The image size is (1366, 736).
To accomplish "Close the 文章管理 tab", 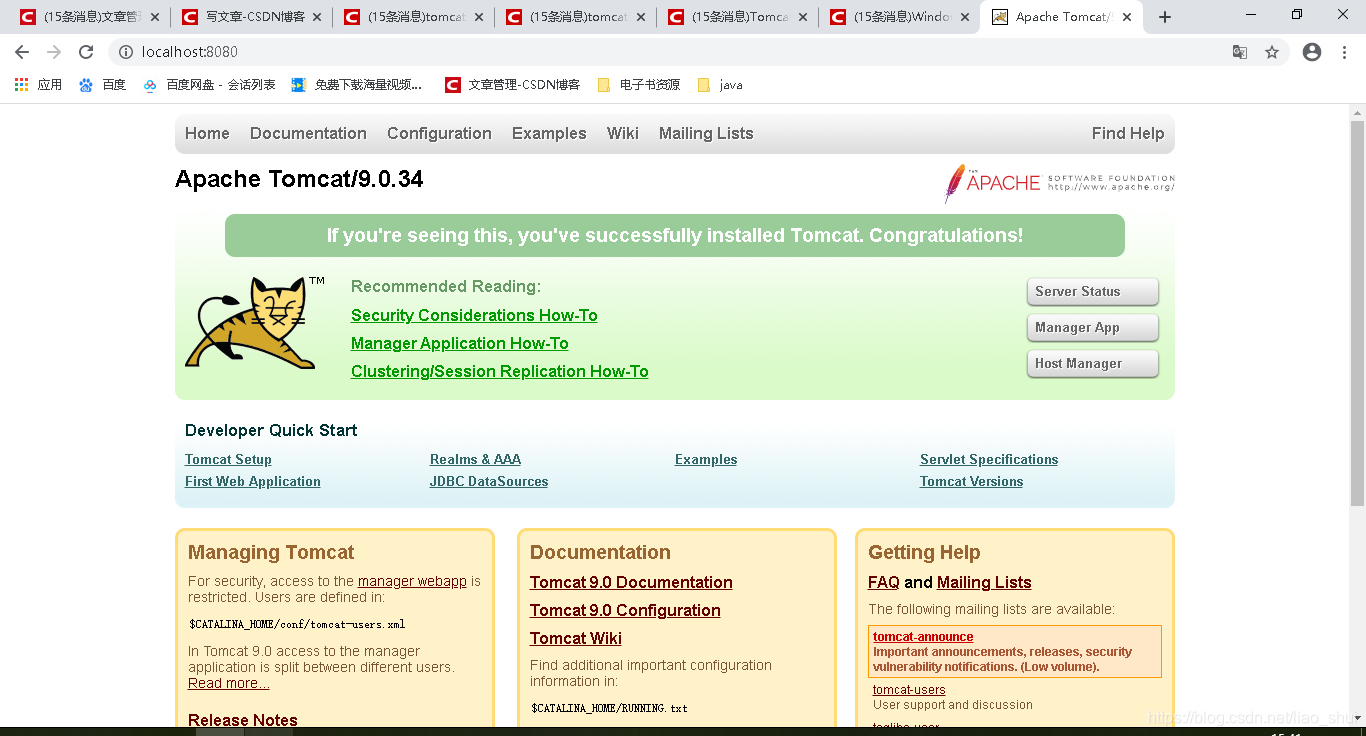I will tap(155, 17).
